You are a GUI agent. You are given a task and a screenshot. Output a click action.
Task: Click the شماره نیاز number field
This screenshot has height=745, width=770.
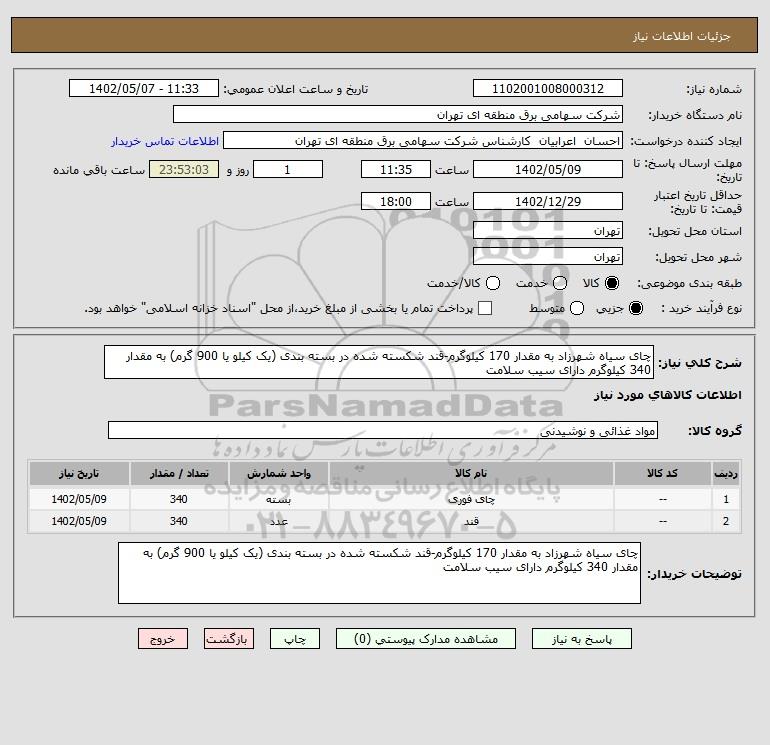point(548,88)
